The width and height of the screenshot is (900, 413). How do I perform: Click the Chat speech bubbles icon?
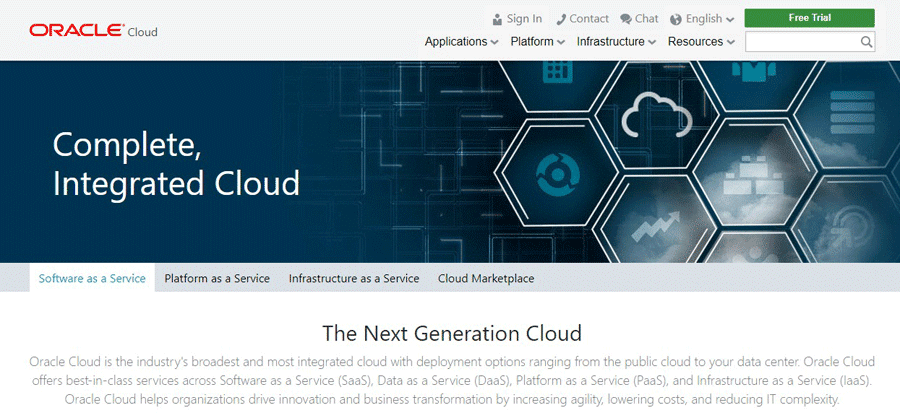tap(626, 19)
